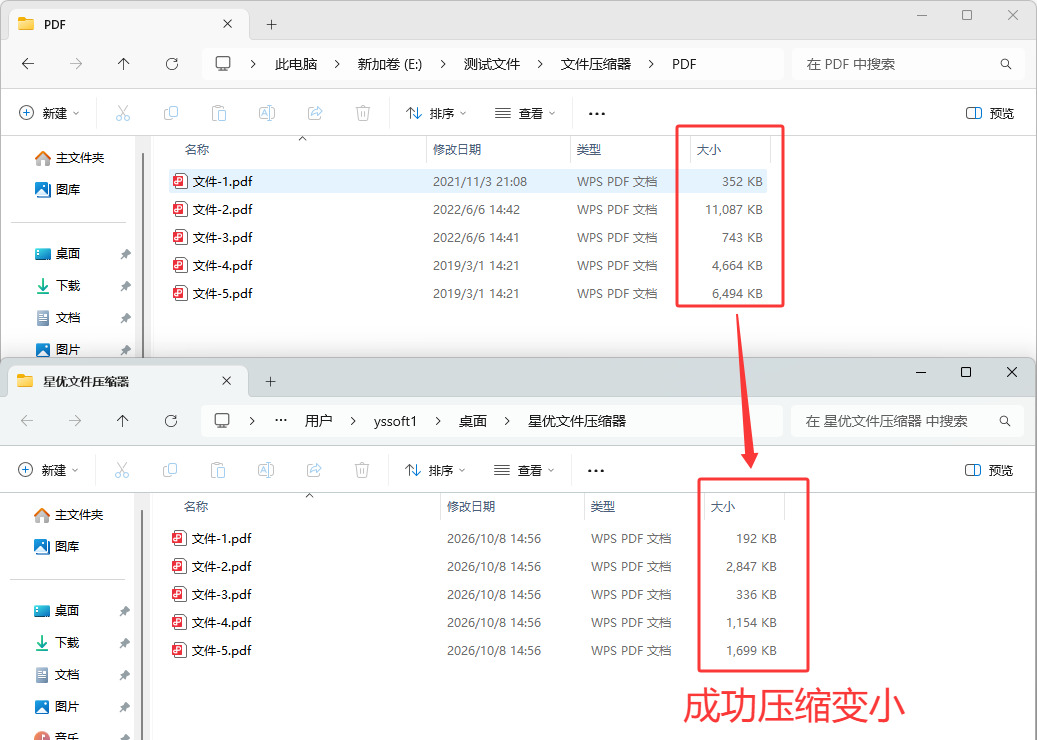Viewport: 1037px width, 740px height.
Task: Open more options in PDF window toolbar
Action: tap(597, 114)
